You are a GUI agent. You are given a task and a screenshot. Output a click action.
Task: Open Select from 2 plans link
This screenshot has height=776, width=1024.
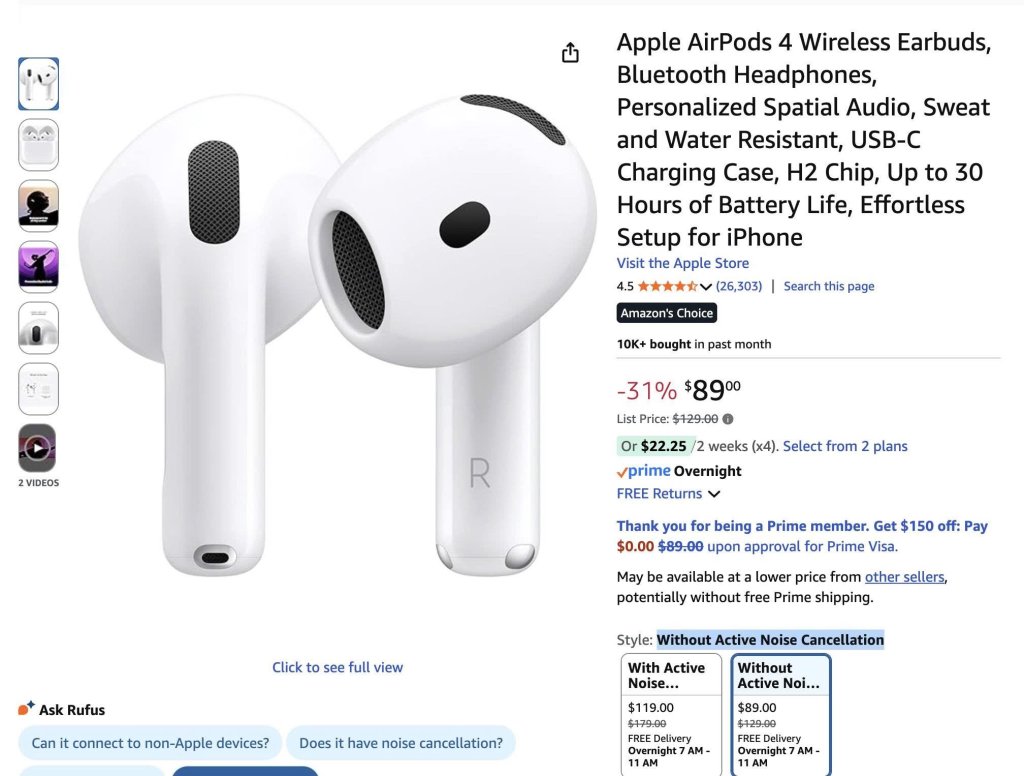coord(845,446)
